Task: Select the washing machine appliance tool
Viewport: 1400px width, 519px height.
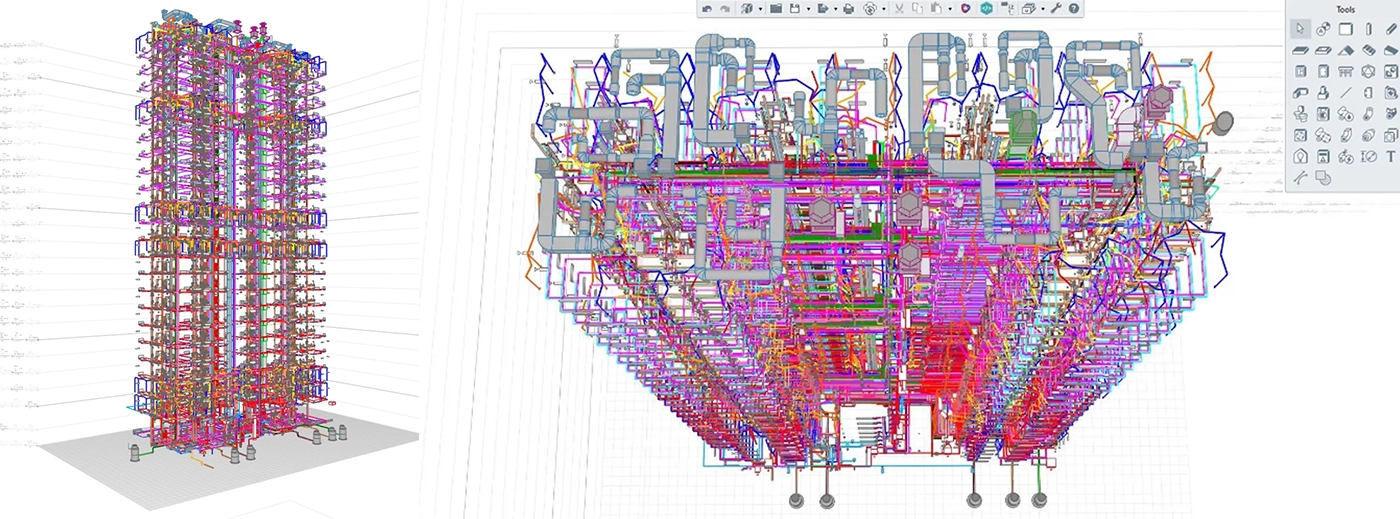Action: (x=1323, y=114)
